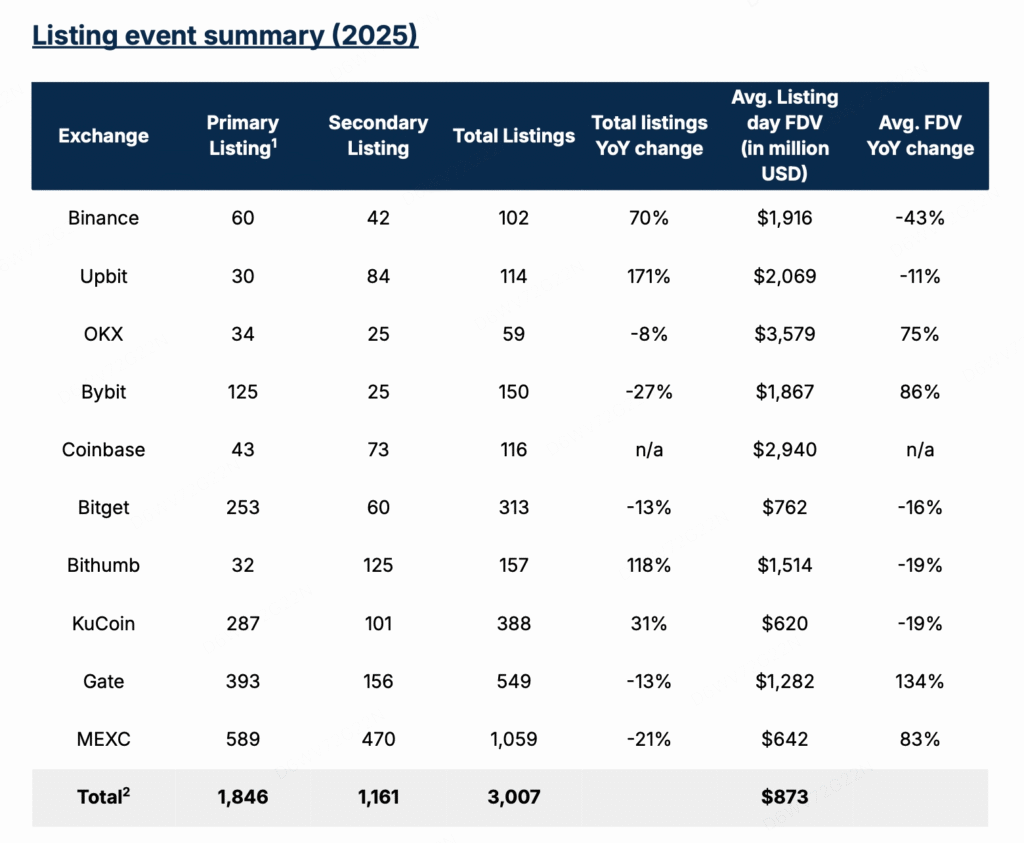
Task: Click the Upbit exchange name
Action: [103, 276]
